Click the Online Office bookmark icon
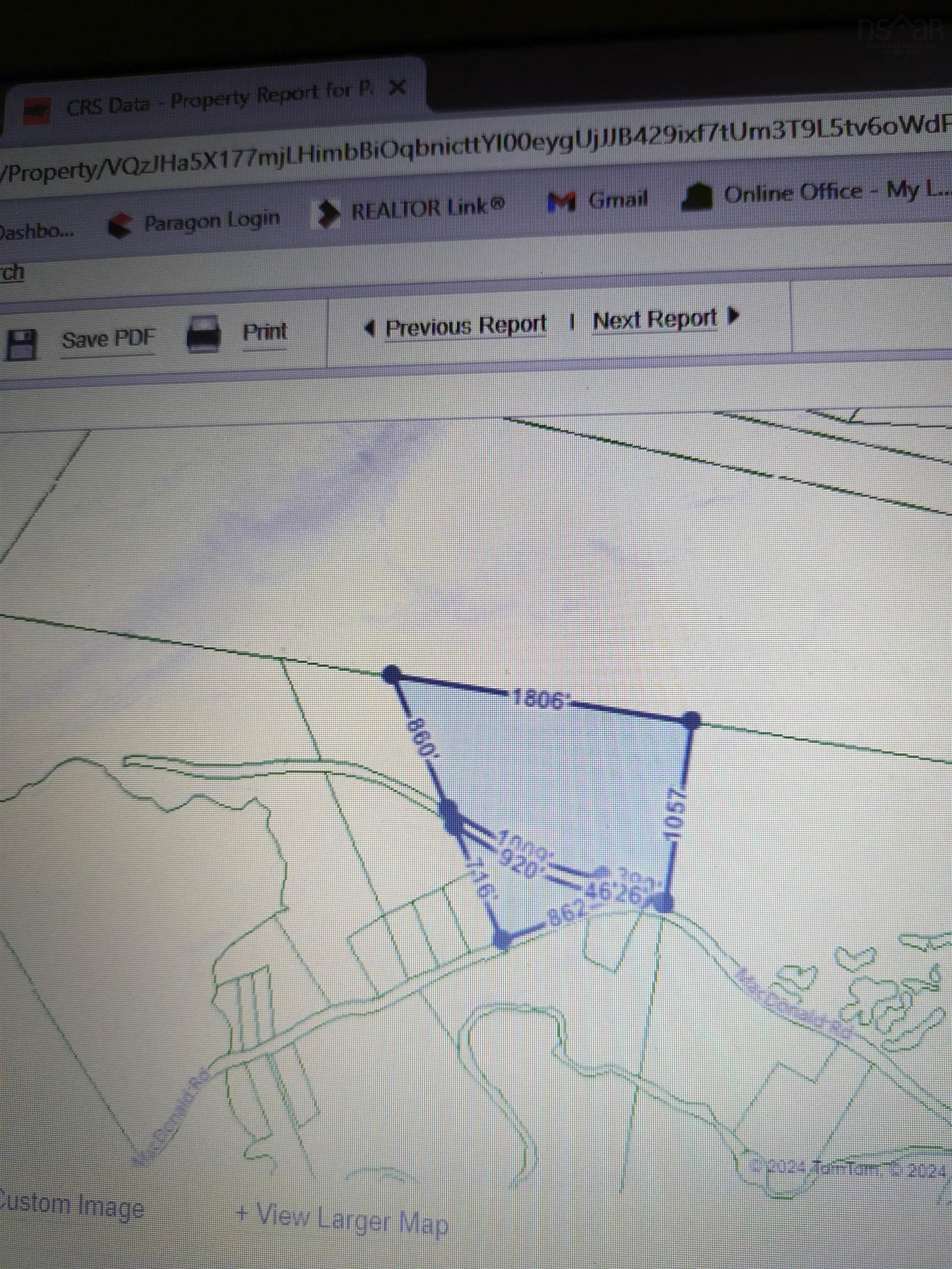Image resolution: width=952 pixels, height=1269 pixels. tap(698, 197)
